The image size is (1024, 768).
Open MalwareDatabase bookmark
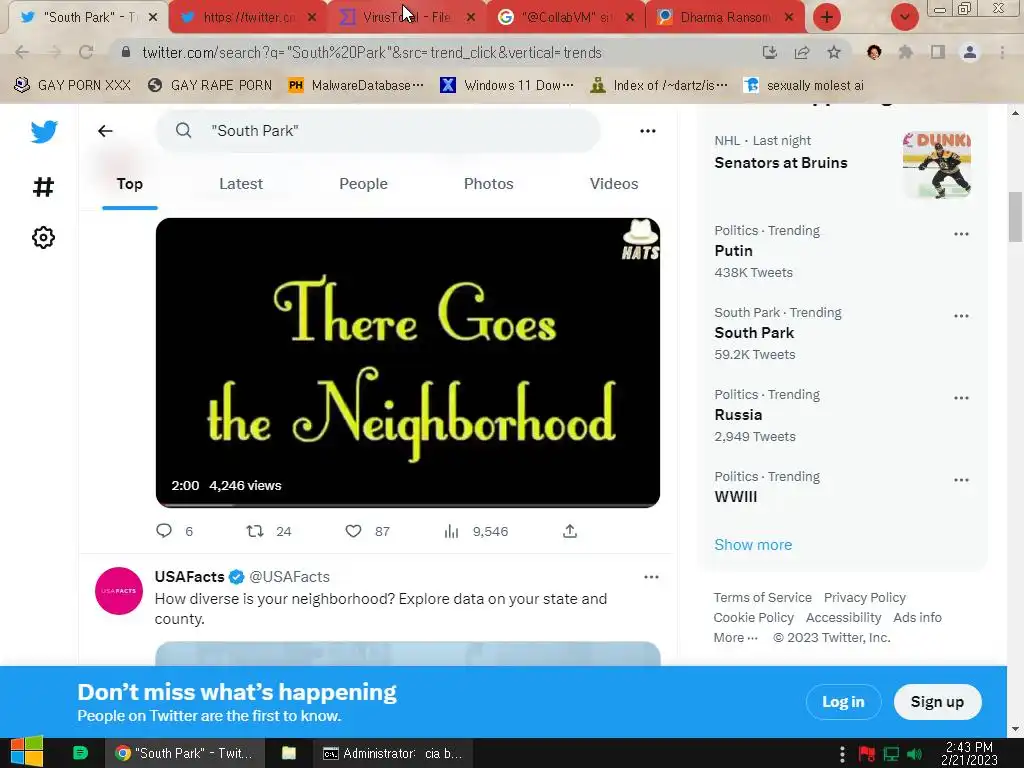(356, 85)
